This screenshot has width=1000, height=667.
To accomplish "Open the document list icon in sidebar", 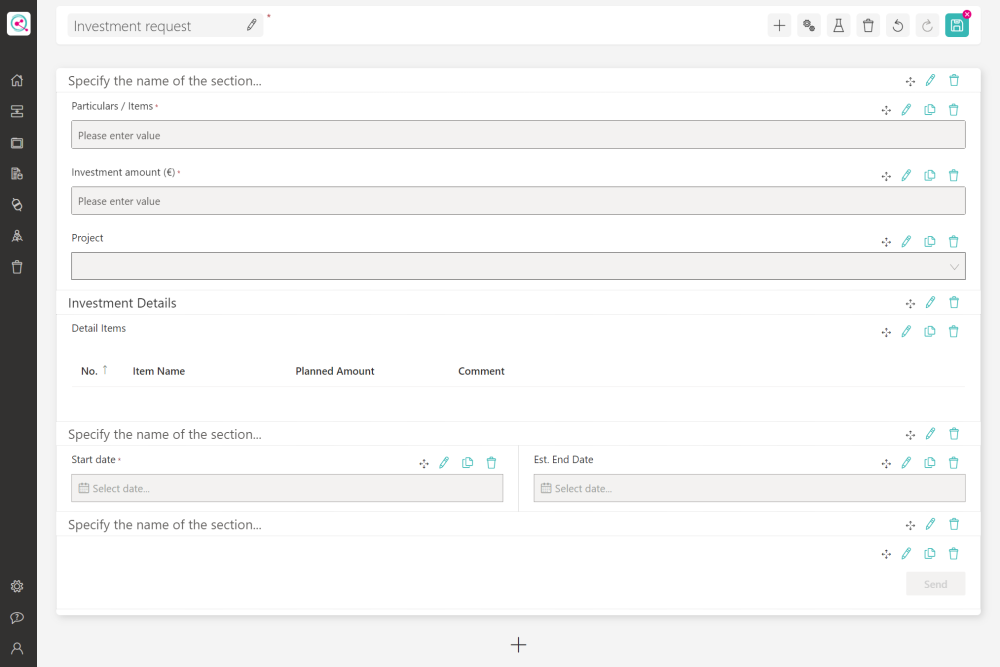I will click(x=17, y=173).
